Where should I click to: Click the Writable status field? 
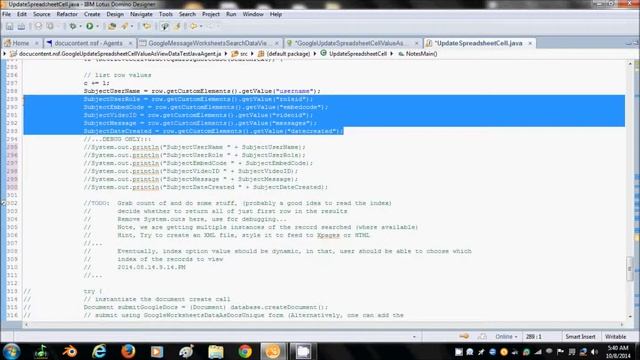click(616, 337)
